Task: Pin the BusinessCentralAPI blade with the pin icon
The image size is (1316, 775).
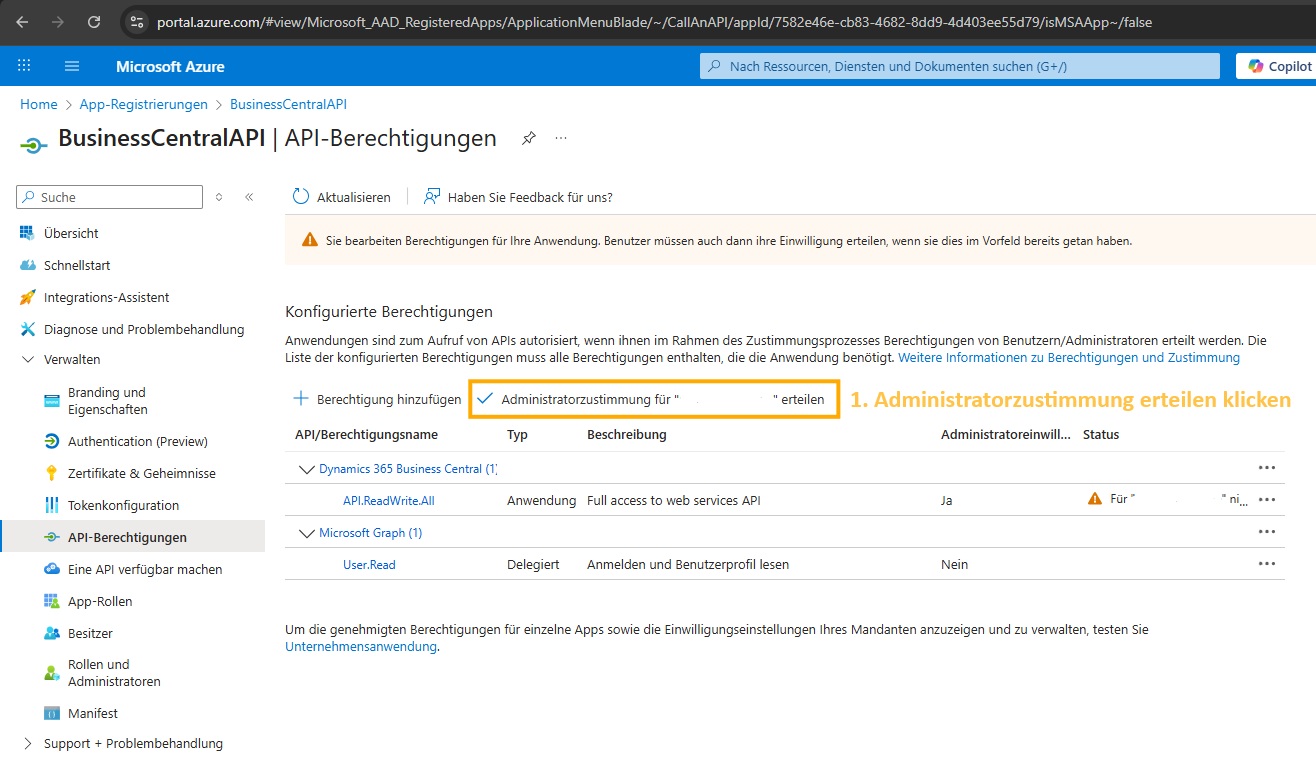Action: click(529, 138)
